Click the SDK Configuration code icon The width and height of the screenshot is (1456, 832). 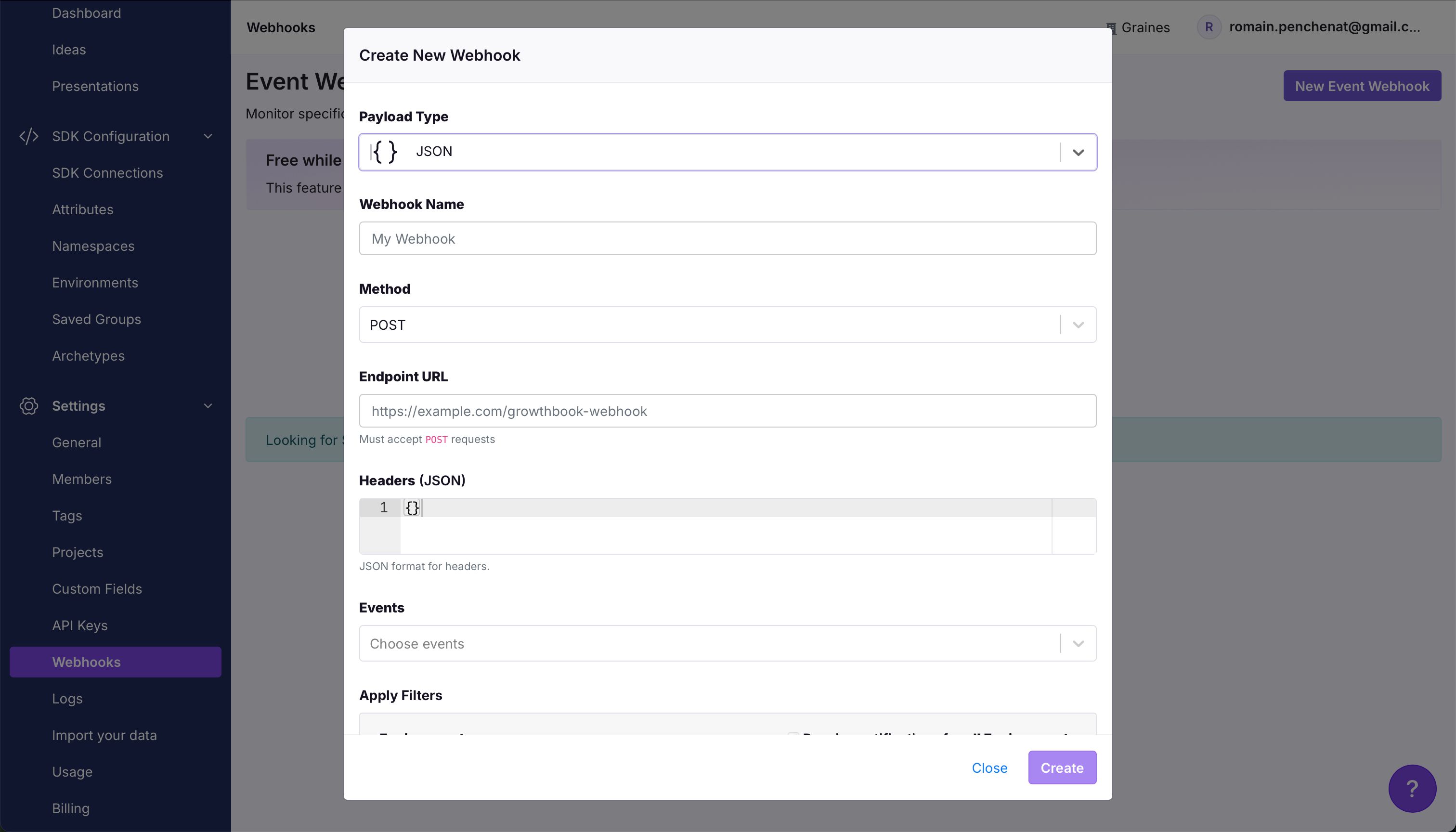click(28, 137)
